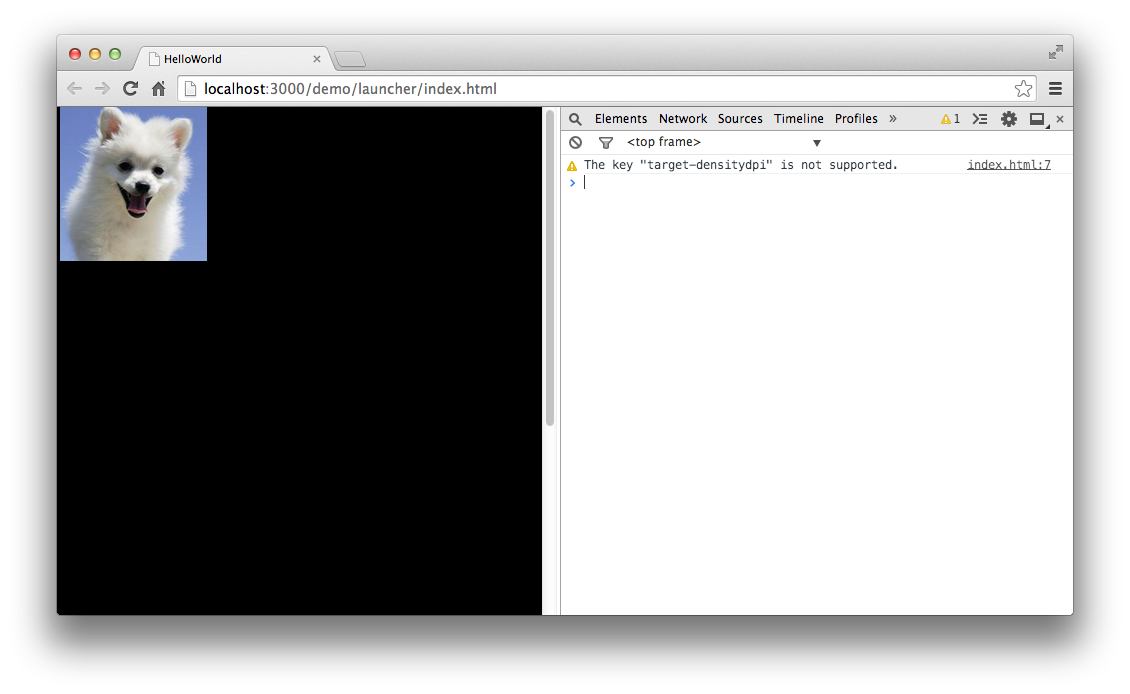Switch to the Network panel

coord(682,119)
